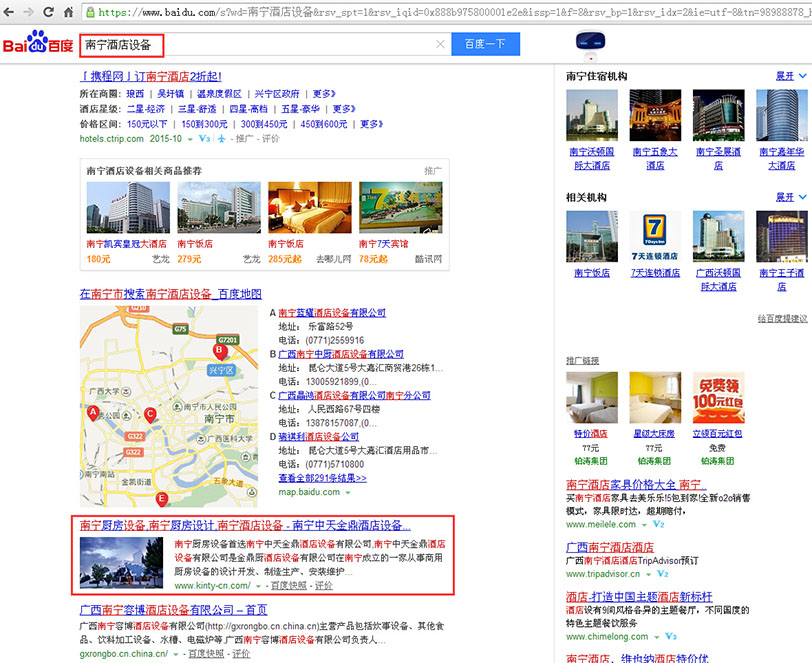Select the 300到450元 price range
This screenshot has height=663, width=812.
pyautogui.click(x=264, y=124)
